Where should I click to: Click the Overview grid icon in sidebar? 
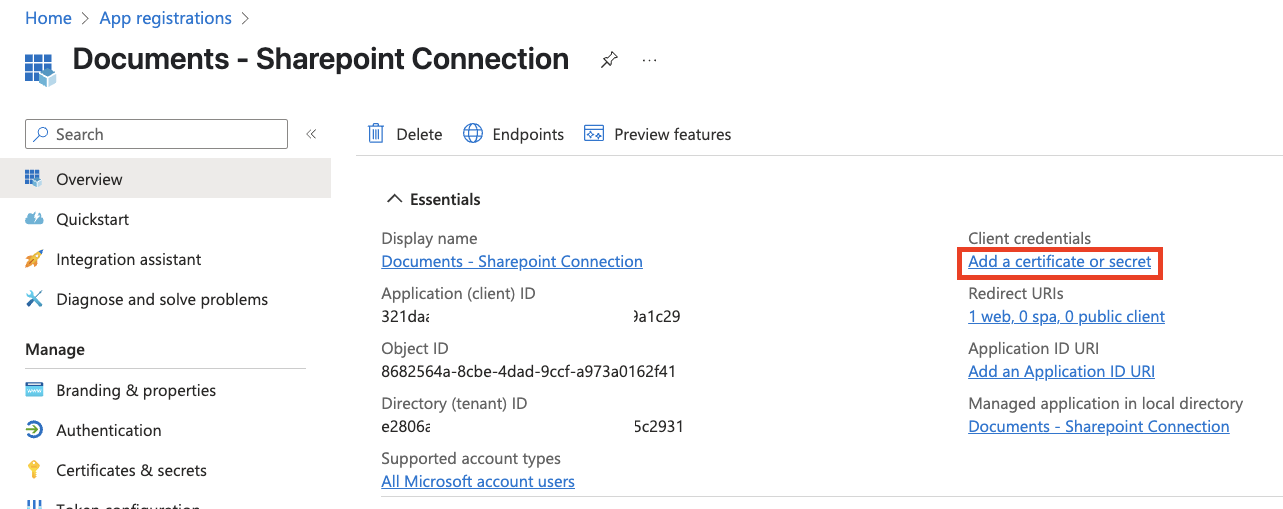coord(34,179)
